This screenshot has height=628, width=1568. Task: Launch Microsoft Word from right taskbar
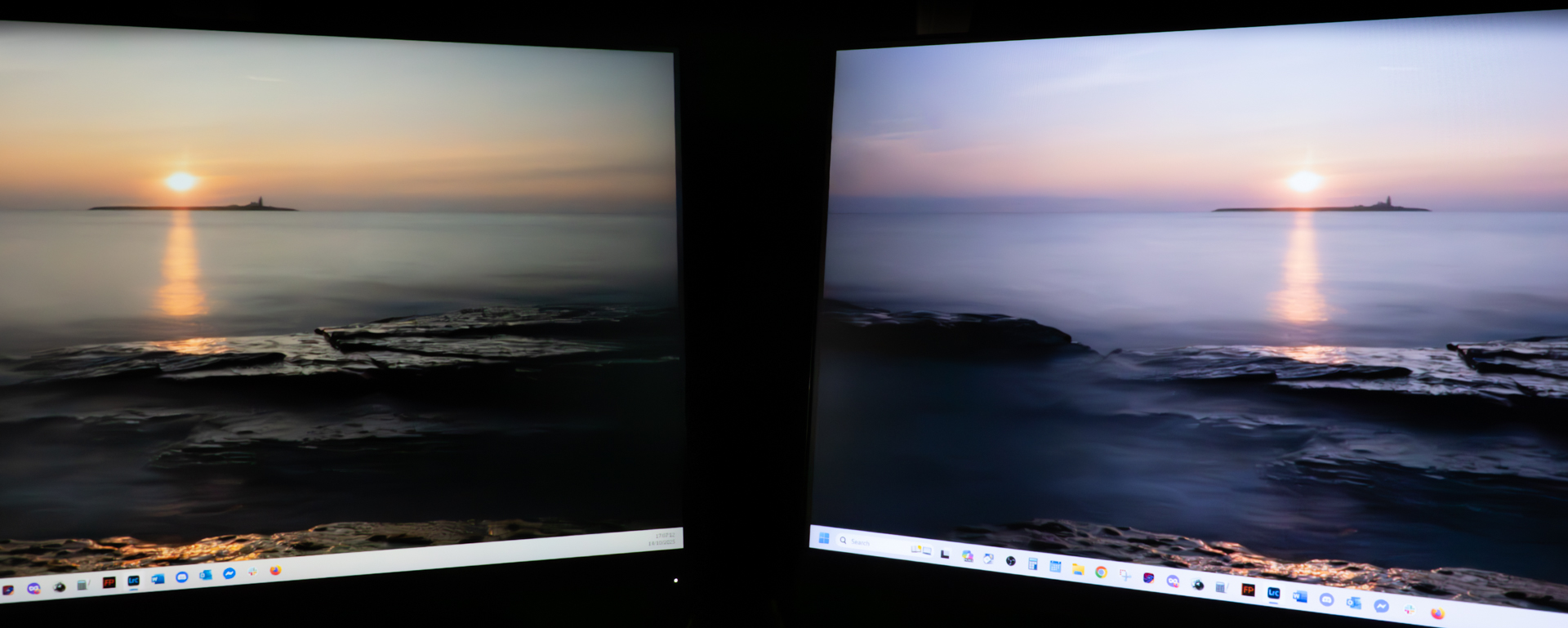tap(1300, 596)
